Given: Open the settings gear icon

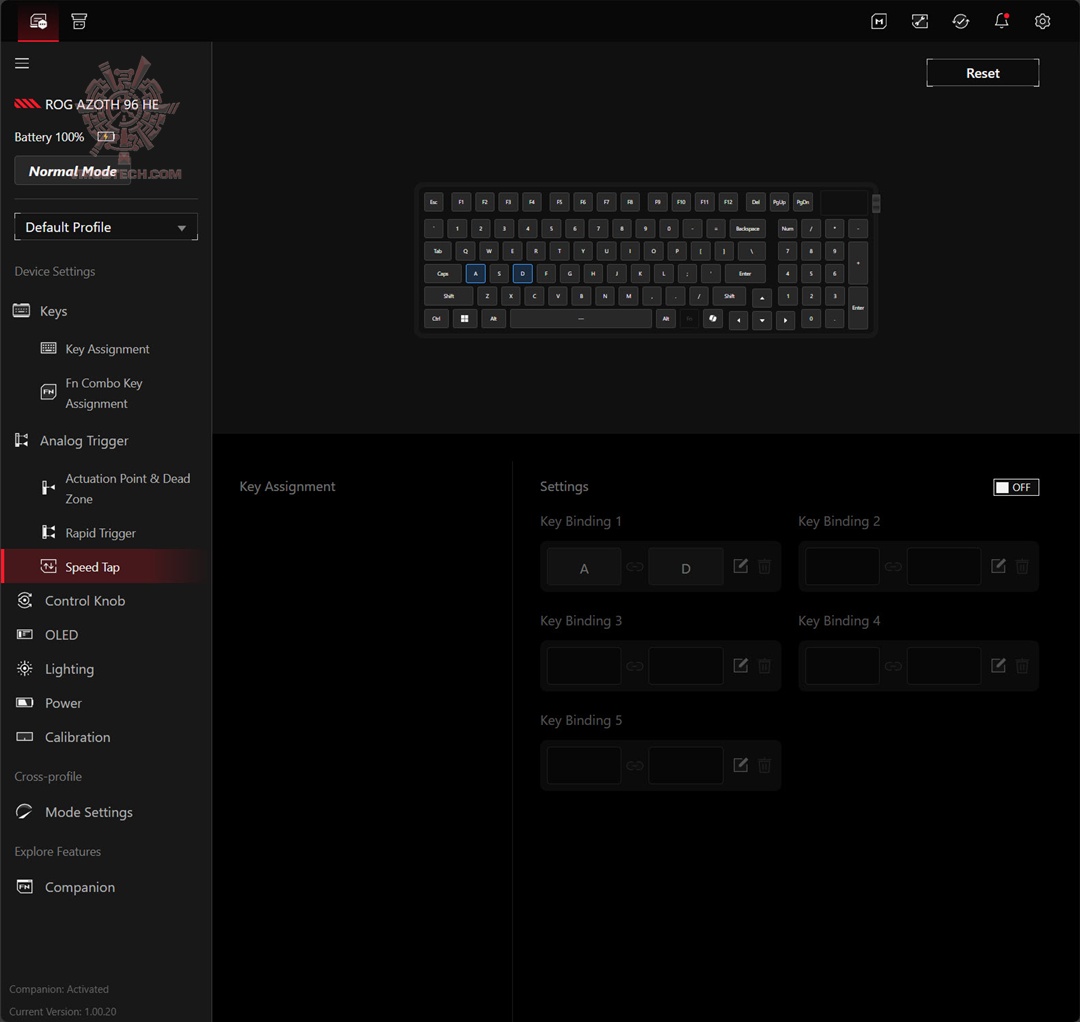Looking at the screenshot, I should pyautogui.click(x=1042, y=21).
